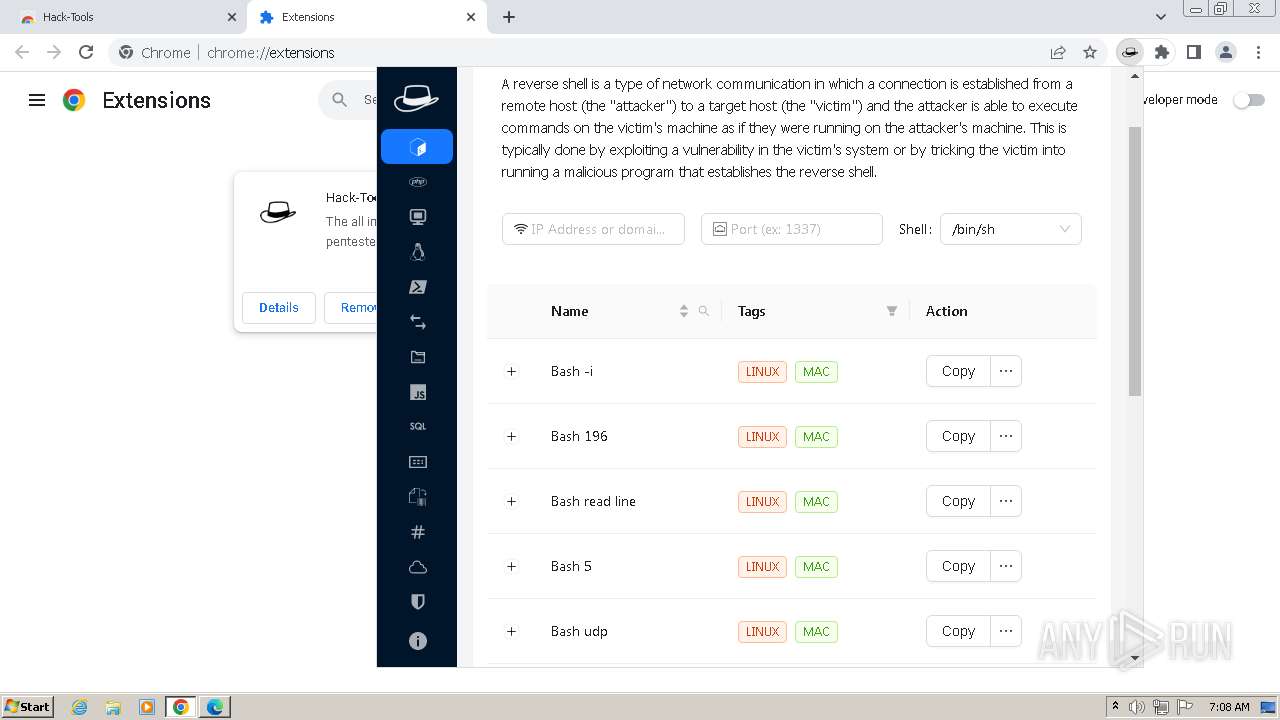Open the Windows Start menu

tap(27, 706)
